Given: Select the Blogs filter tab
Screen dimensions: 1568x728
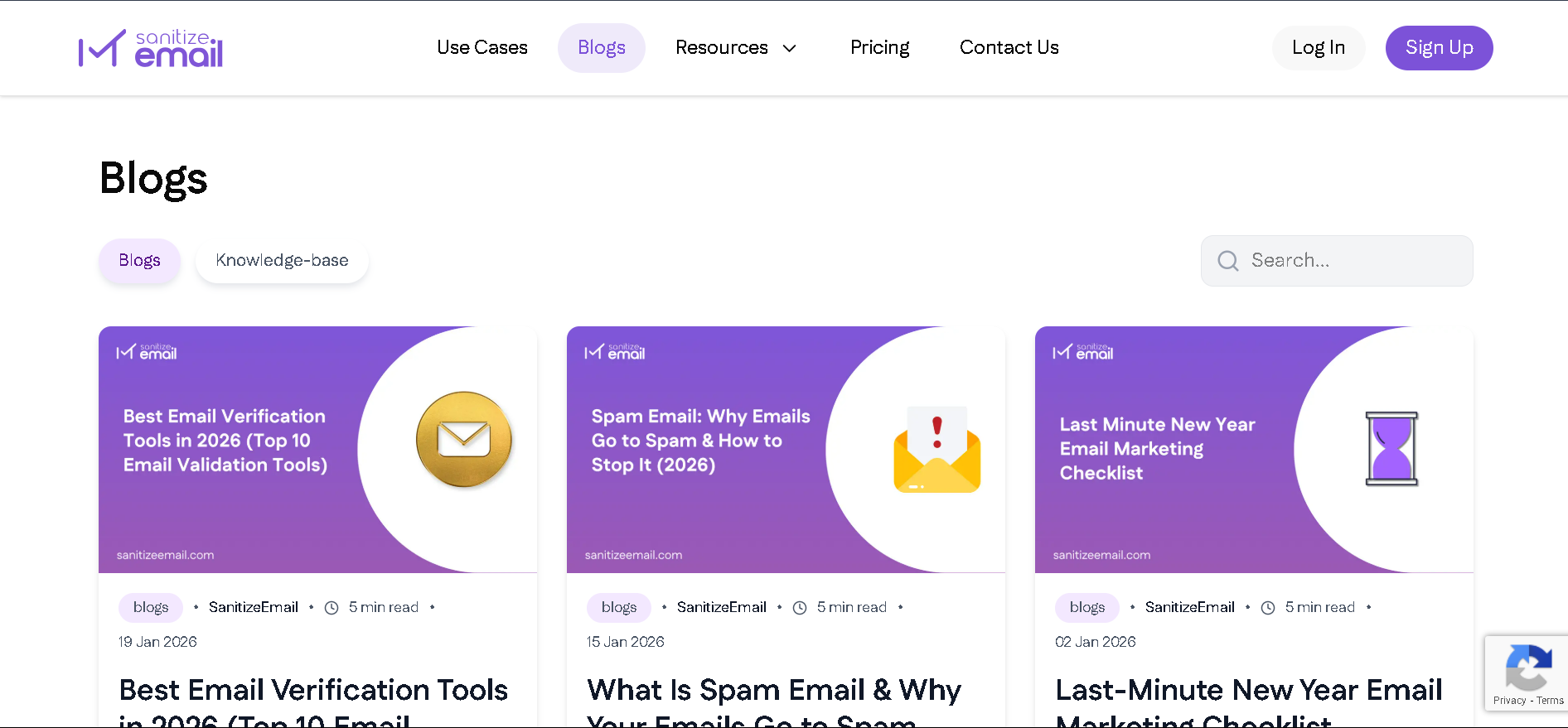Looking at the screenshot, I should pos(139,261).
